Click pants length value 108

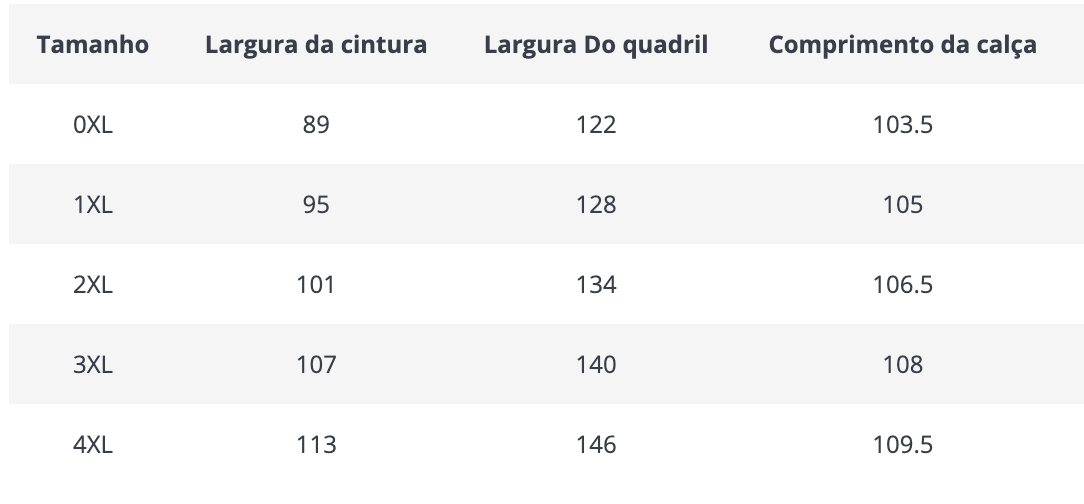pos(902,364)
